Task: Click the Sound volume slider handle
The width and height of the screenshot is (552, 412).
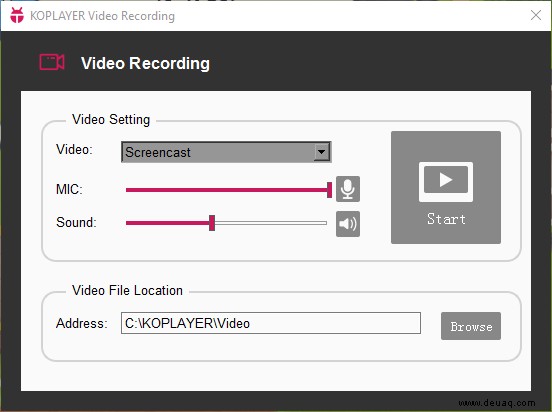Action: click(212, 223)
